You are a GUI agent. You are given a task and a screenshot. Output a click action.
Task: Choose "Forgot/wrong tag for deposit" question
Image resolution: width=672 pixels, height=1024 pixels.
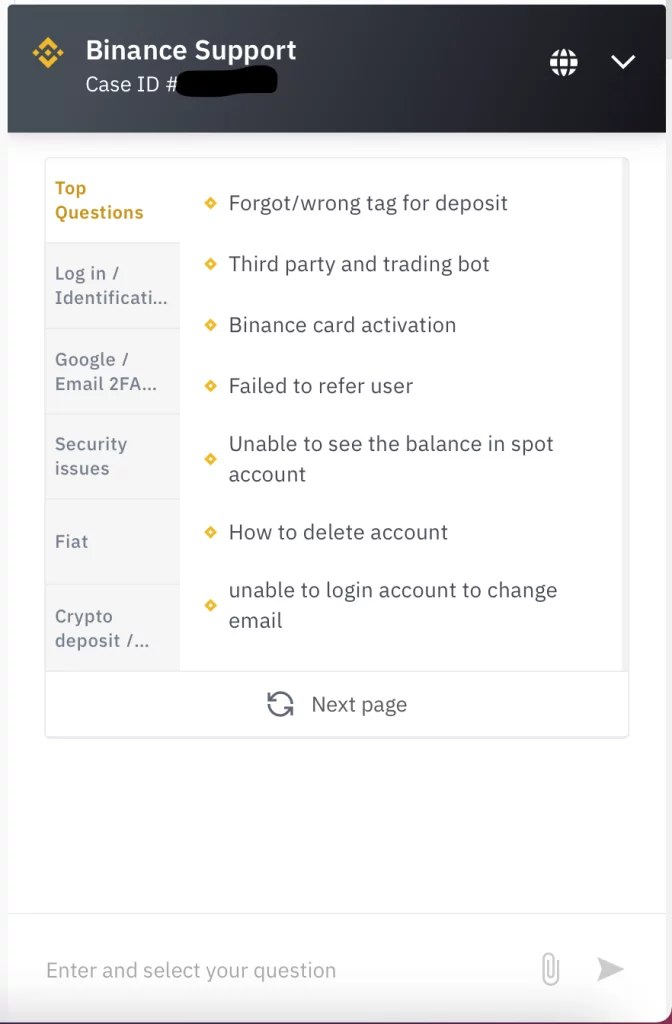[368, 203]
